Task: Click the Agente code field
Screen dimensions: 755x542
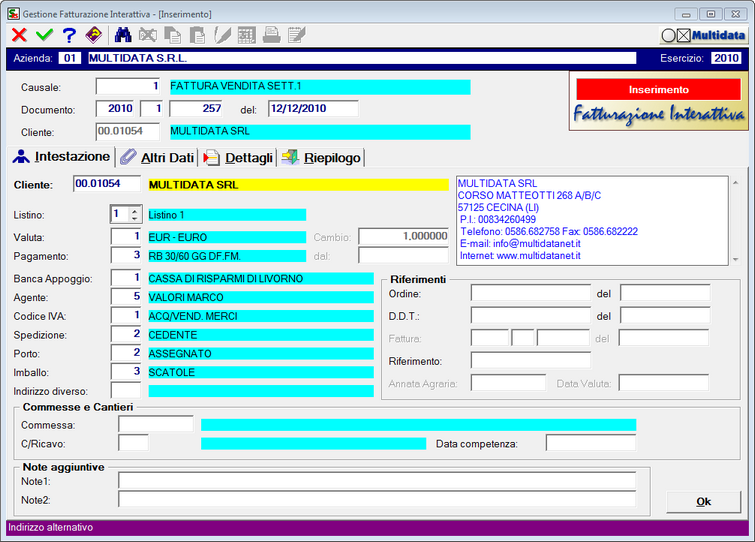Action: click(x=126, y=297)
